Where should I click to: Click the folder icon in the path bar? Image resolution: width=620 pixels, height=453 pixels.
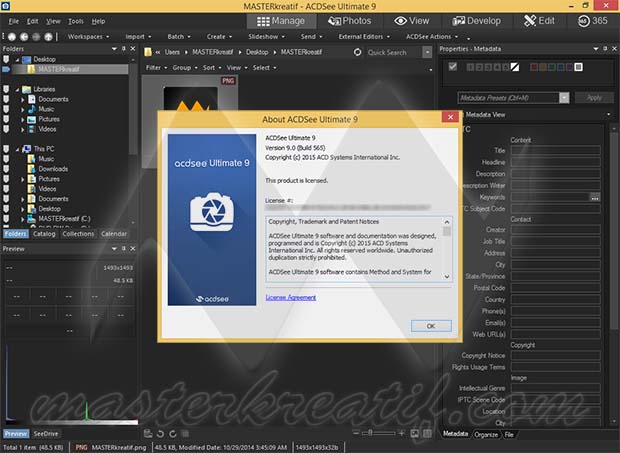click(148, 52)
